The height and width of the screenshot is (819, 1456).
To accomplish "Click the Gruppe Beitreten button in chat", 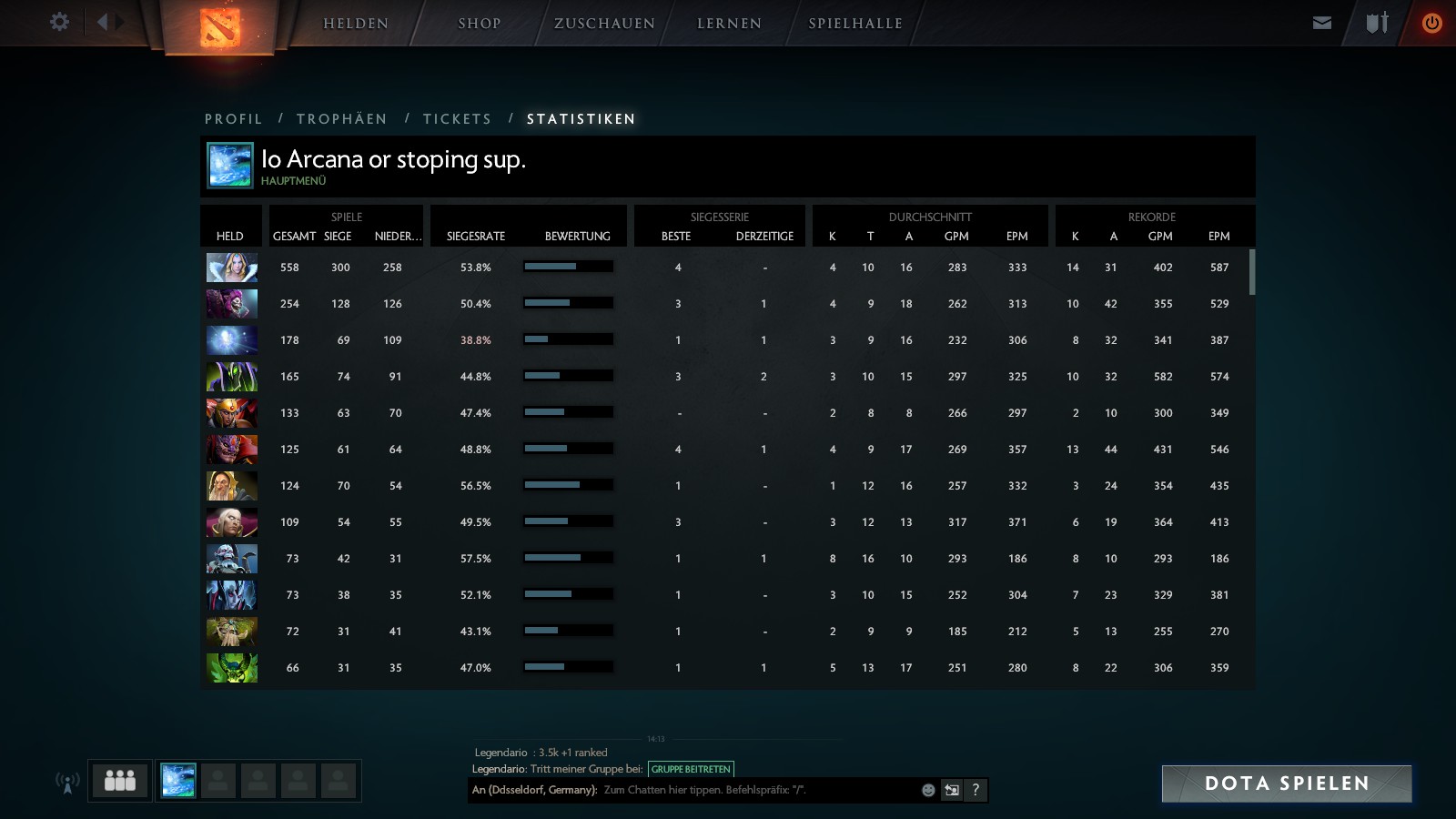I will coord(691,769).
